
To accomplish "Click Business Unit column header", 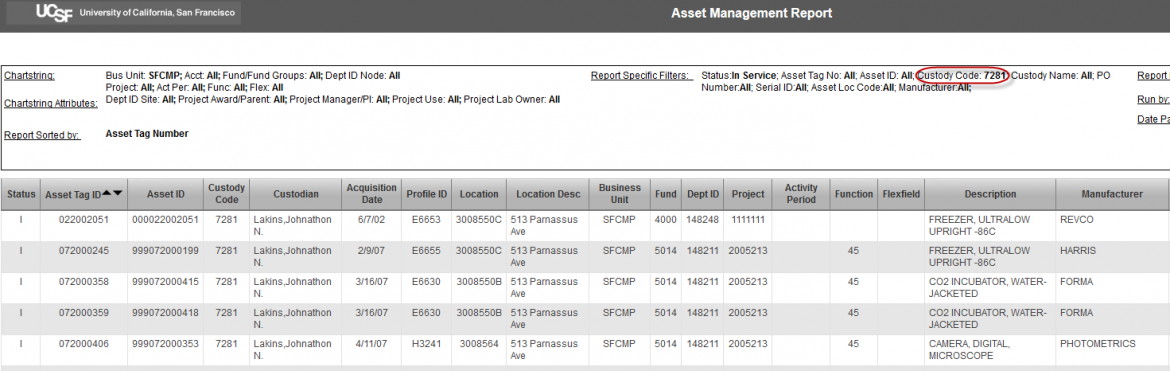I will [x=619, y=194].
